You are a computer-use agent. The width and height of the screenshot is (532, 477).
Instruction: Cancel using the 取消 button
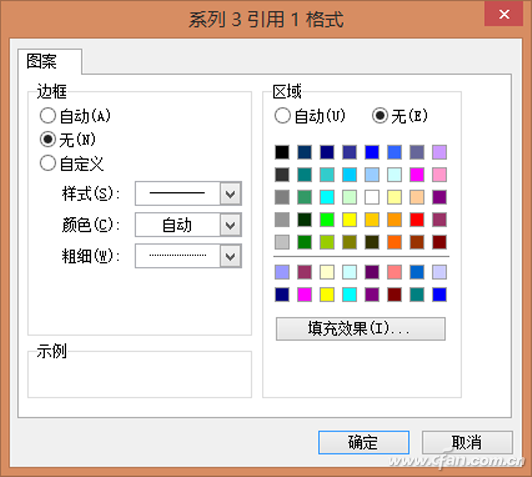point(467,442)
